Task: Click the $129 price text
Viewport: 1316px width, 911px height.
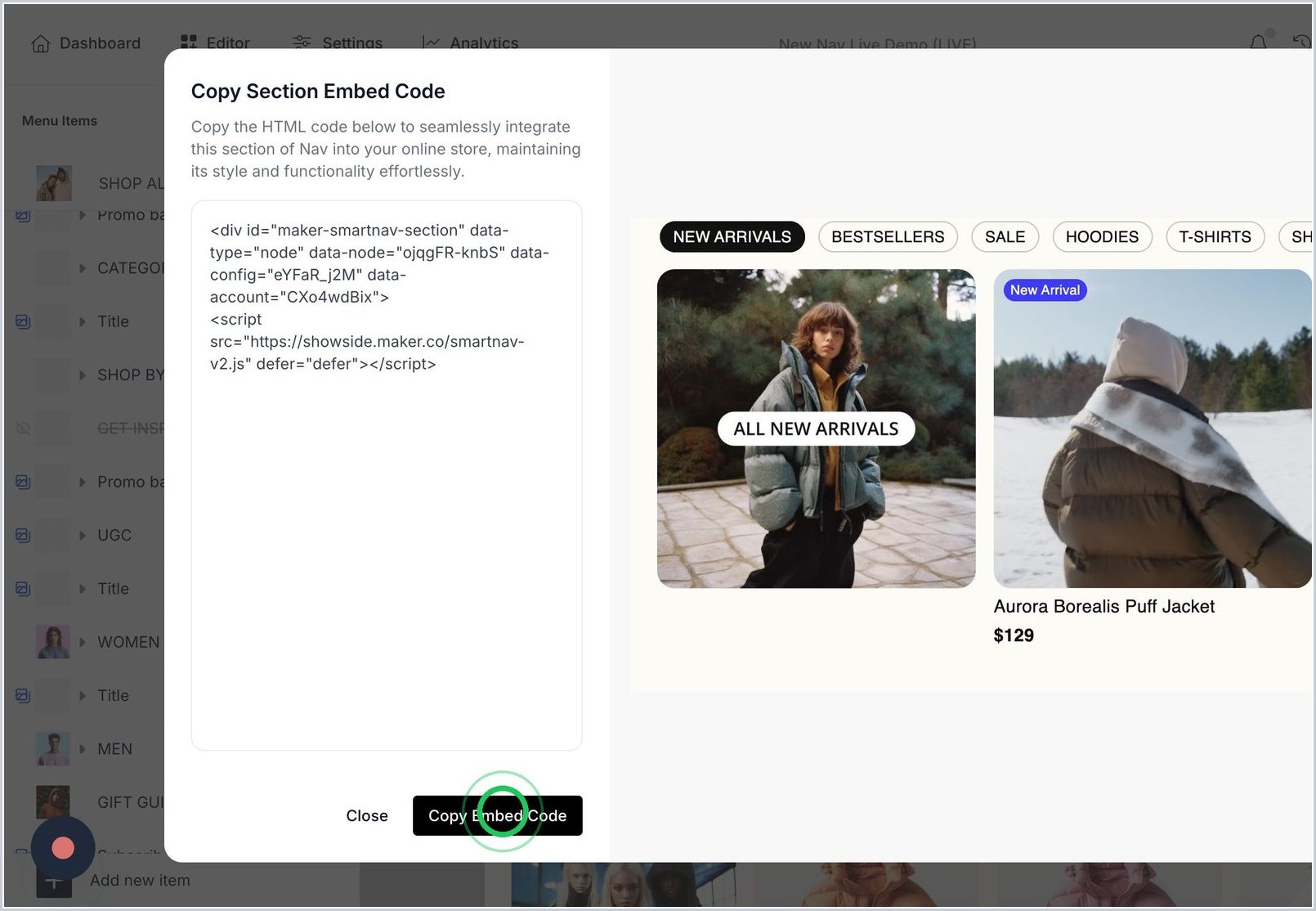Action: coord(1014,635)
